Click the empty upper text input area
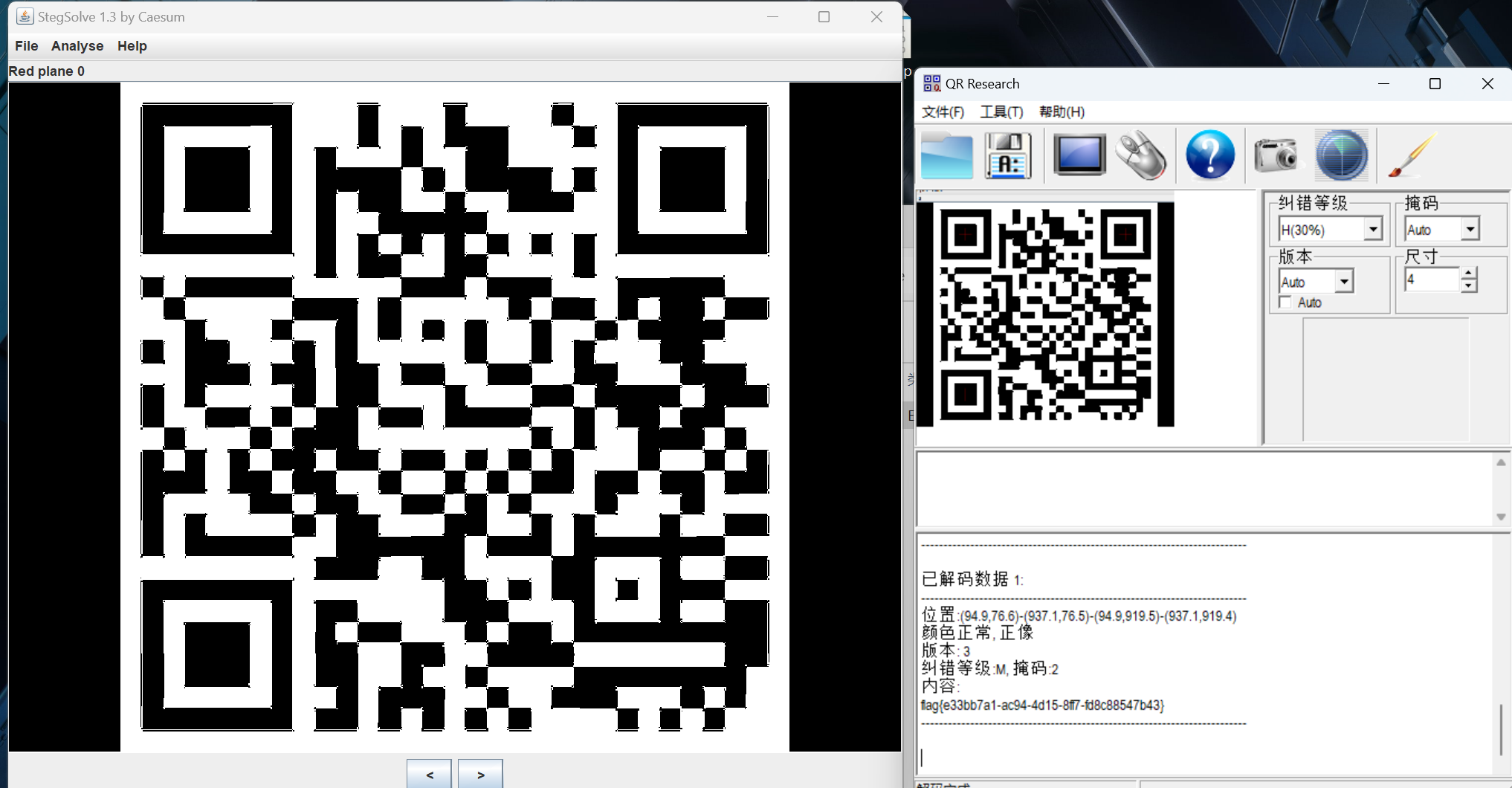The image size is (1512, 788). click(1204, 489)
